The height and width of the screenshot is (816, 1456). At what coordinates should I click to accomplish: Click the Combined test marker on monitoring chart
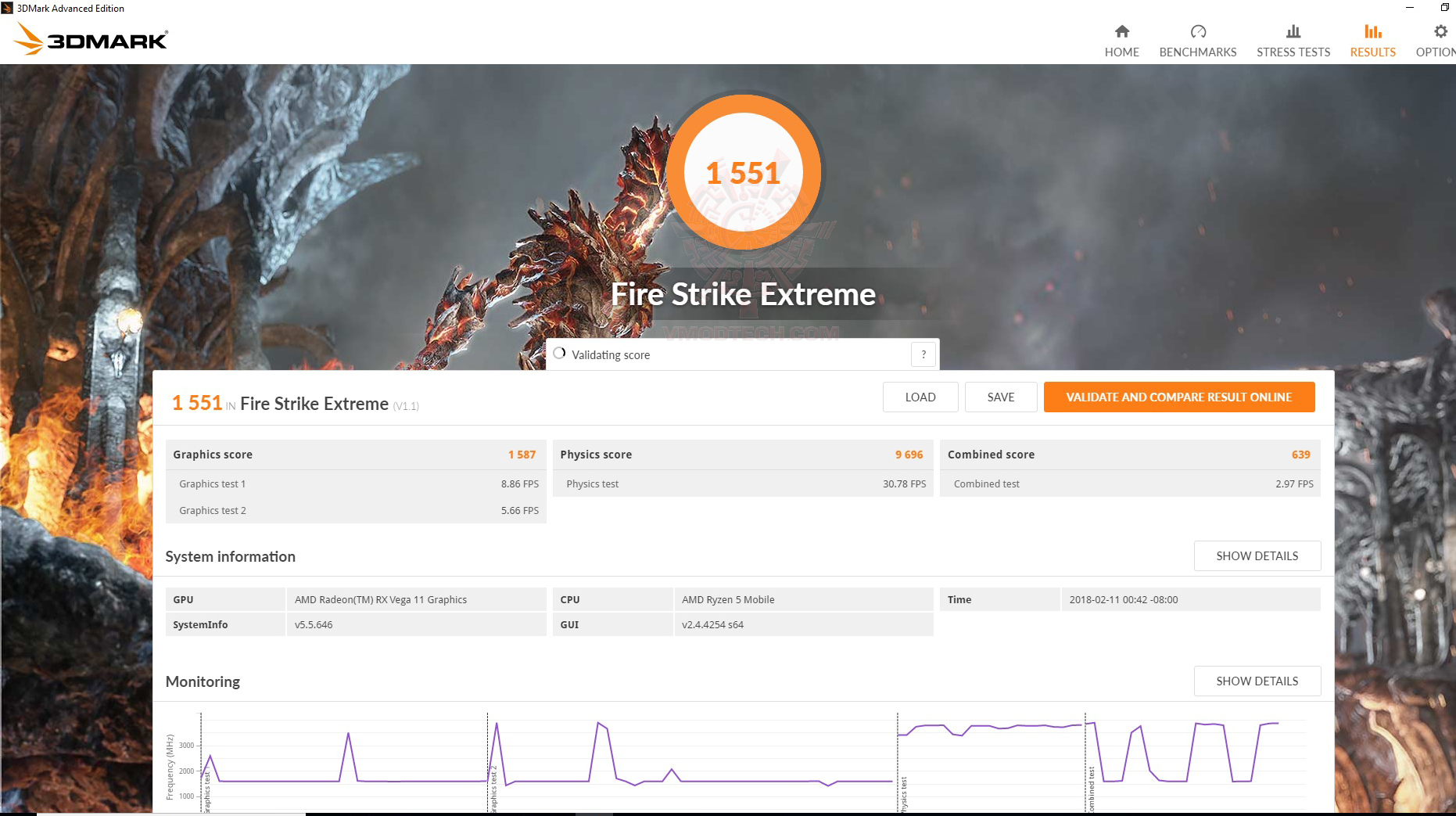[1092, 789]
